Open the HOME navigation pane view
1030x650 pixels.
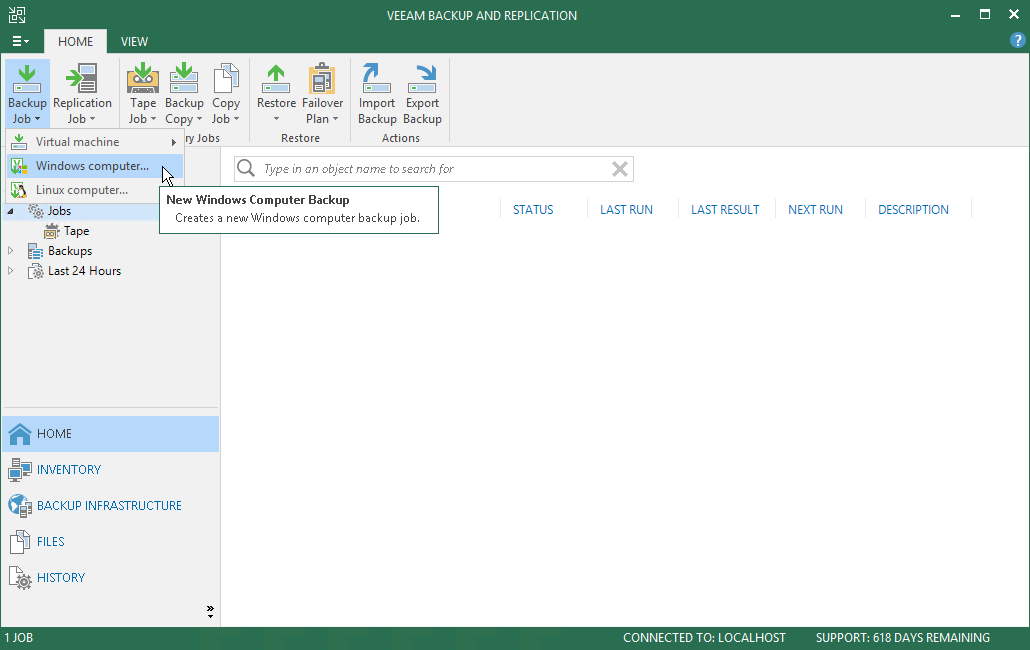[x=110, y=434]
